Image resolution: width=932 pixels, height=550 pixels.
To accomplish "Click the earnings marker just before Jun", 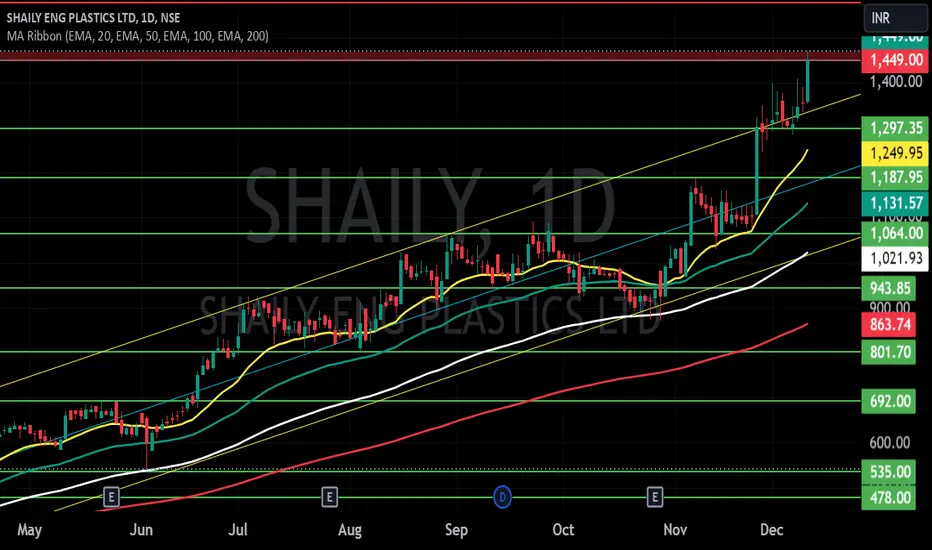I will click(111, 496).
